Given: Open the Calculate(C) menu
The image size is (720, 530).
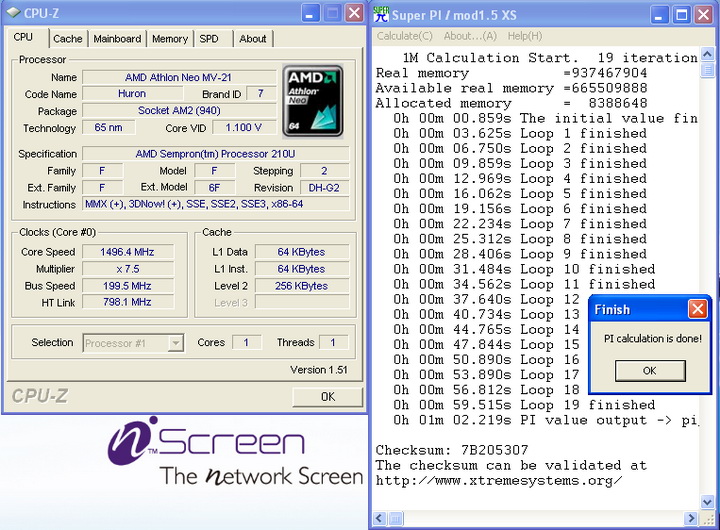Looking at the screenshot, I should pyautogui.click(x=405, y=36).
